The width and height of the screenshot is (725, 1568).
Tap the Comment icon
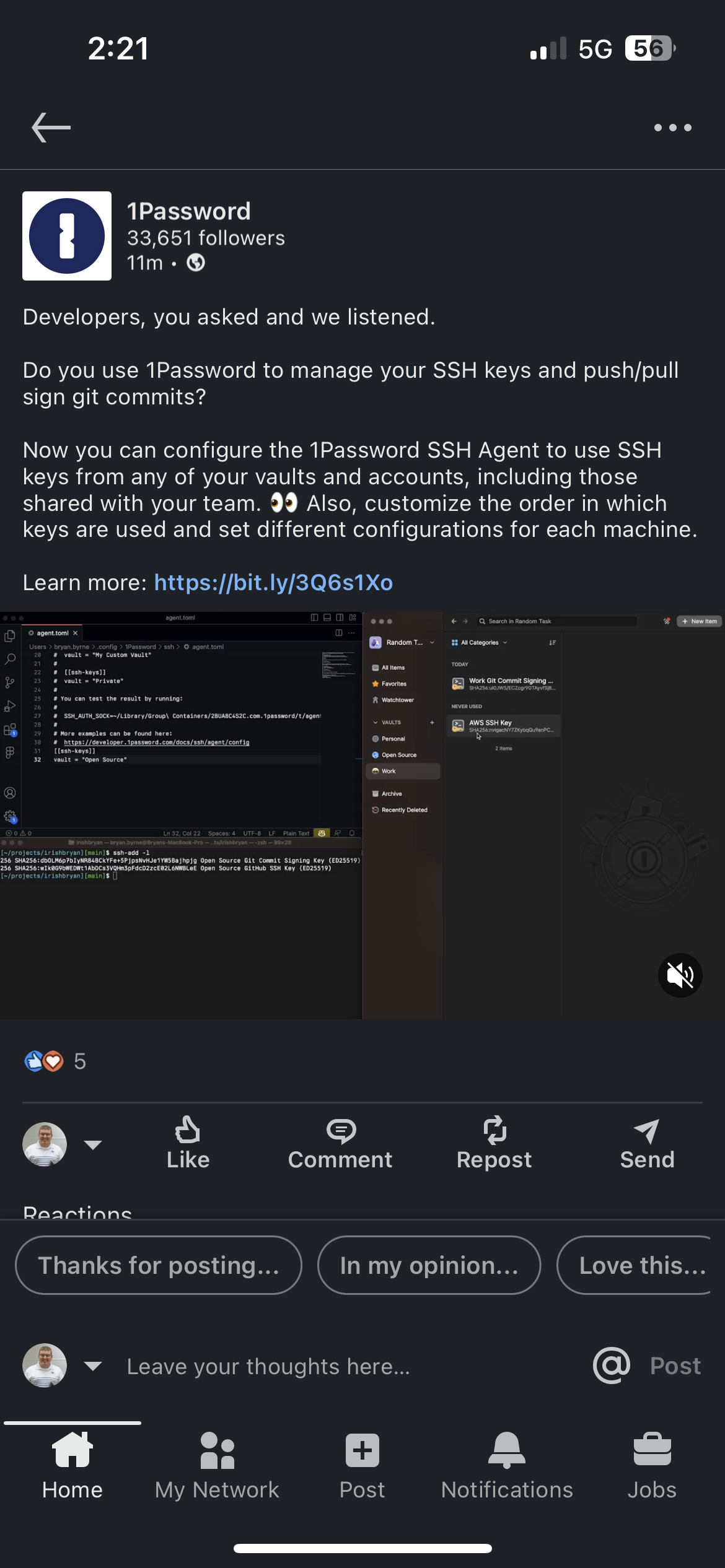(340, 1143)
